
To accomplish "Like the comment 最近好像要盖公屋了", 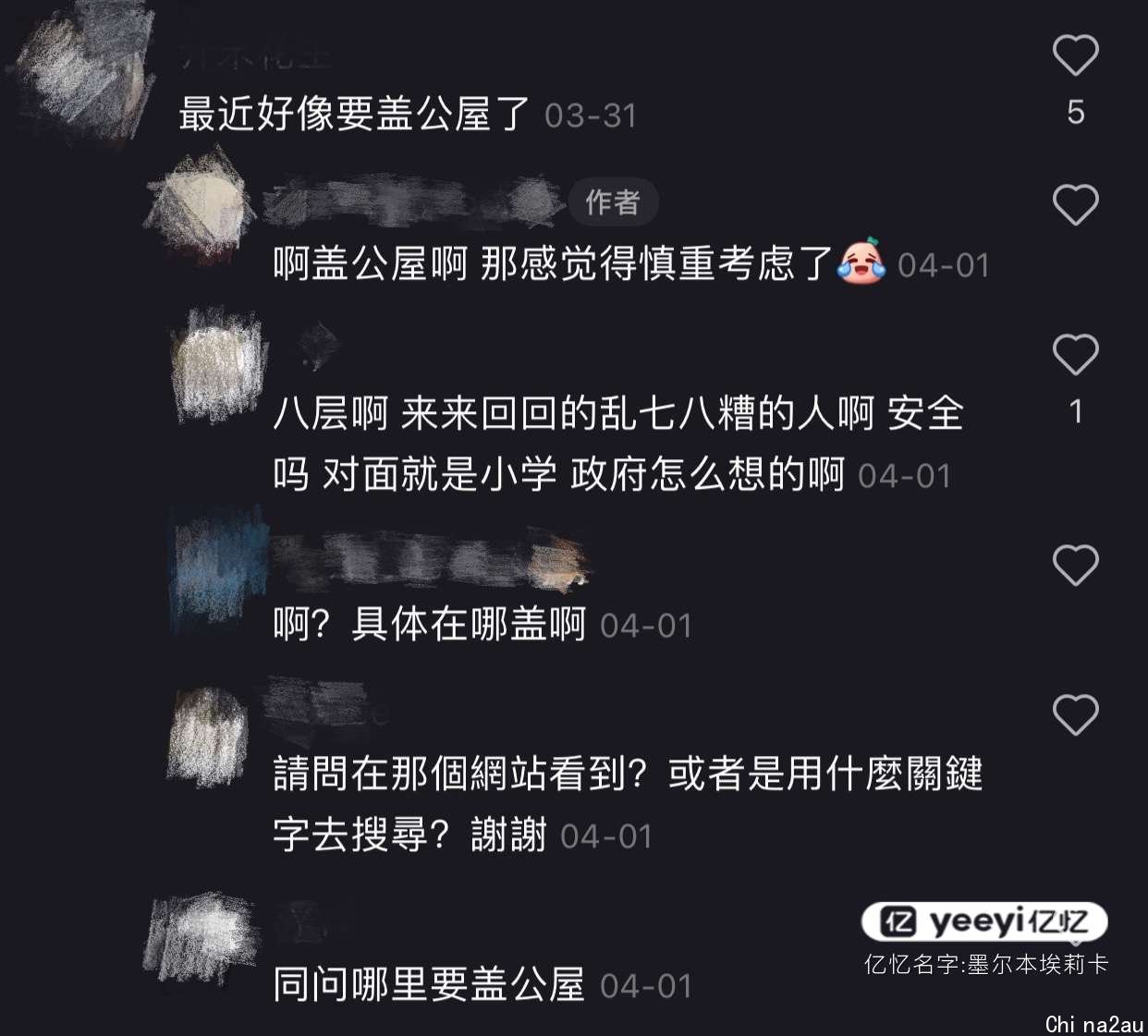I will [x=1076, y=55].
